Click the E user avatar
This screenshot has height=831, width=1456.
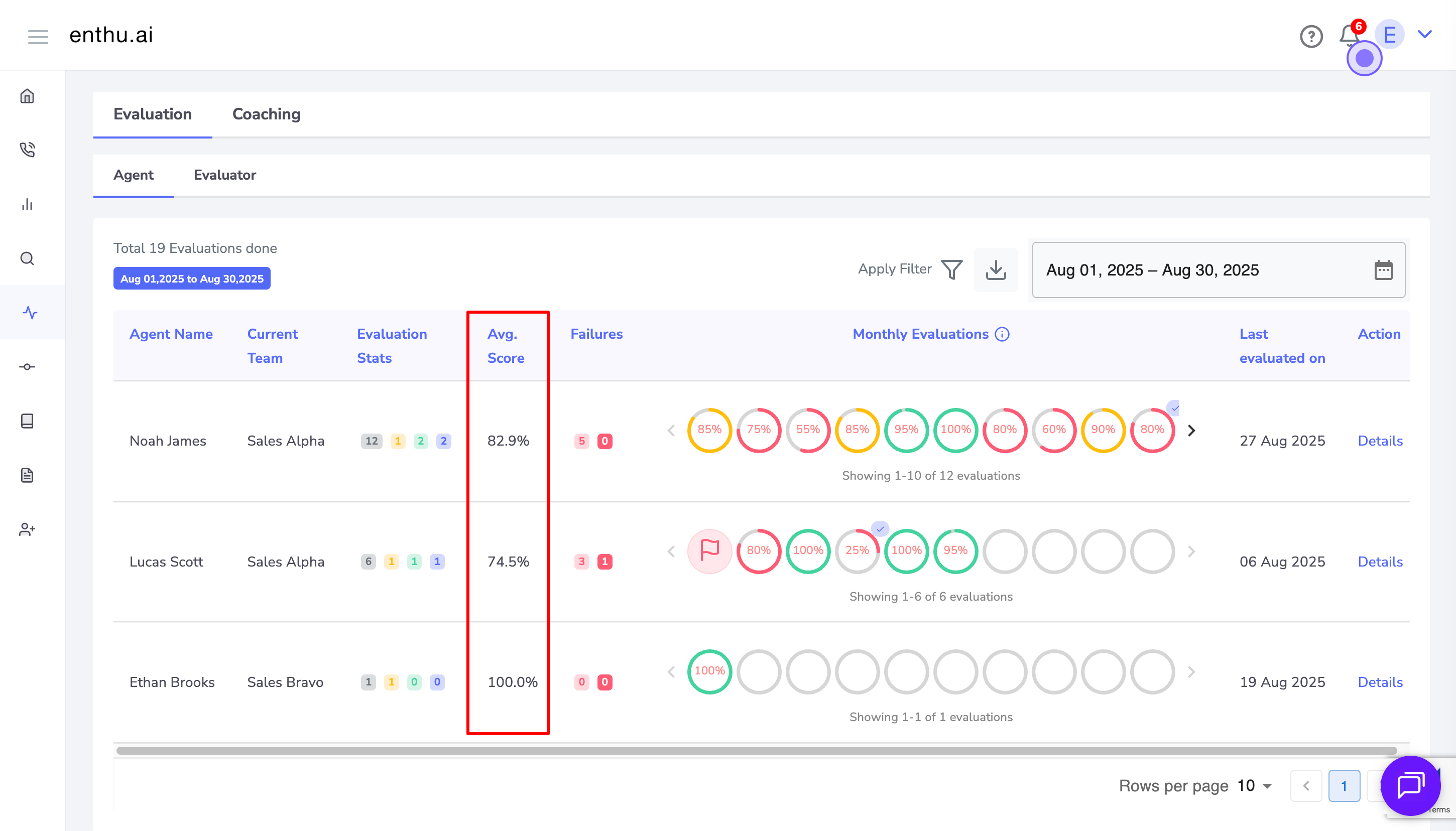pos(1390,35)
